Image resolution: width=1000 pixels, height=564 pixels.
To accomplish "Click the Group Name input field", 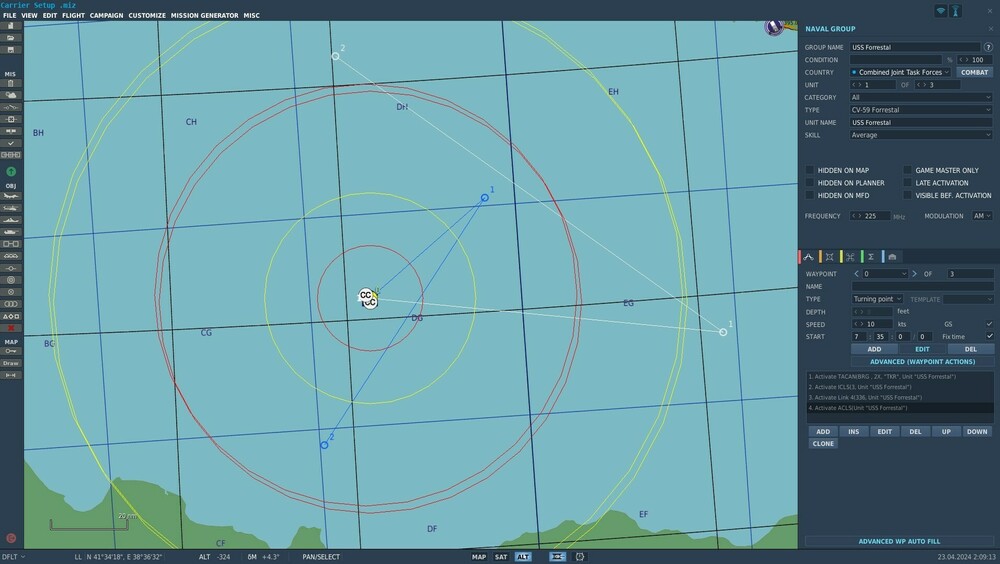I will pyautogui.click(x=915, y=47).
